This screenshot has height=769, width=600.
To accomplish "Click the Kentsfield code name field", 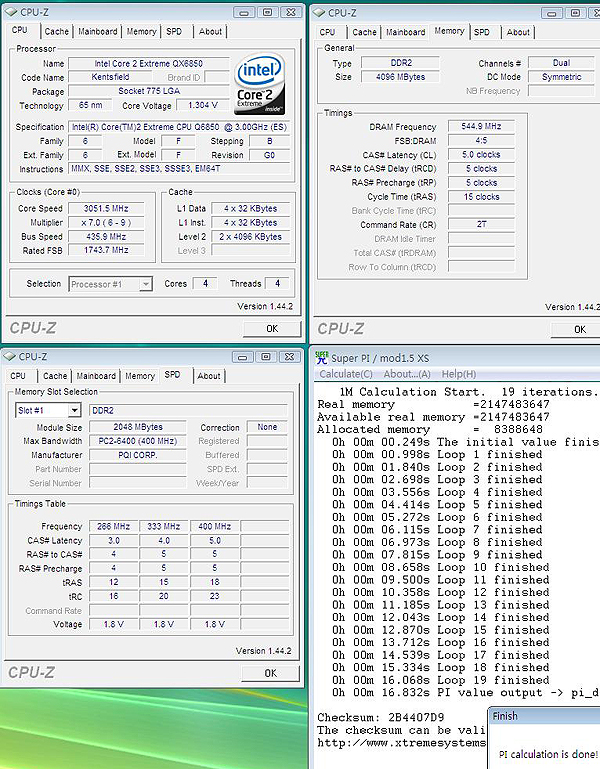I will 110,77.
